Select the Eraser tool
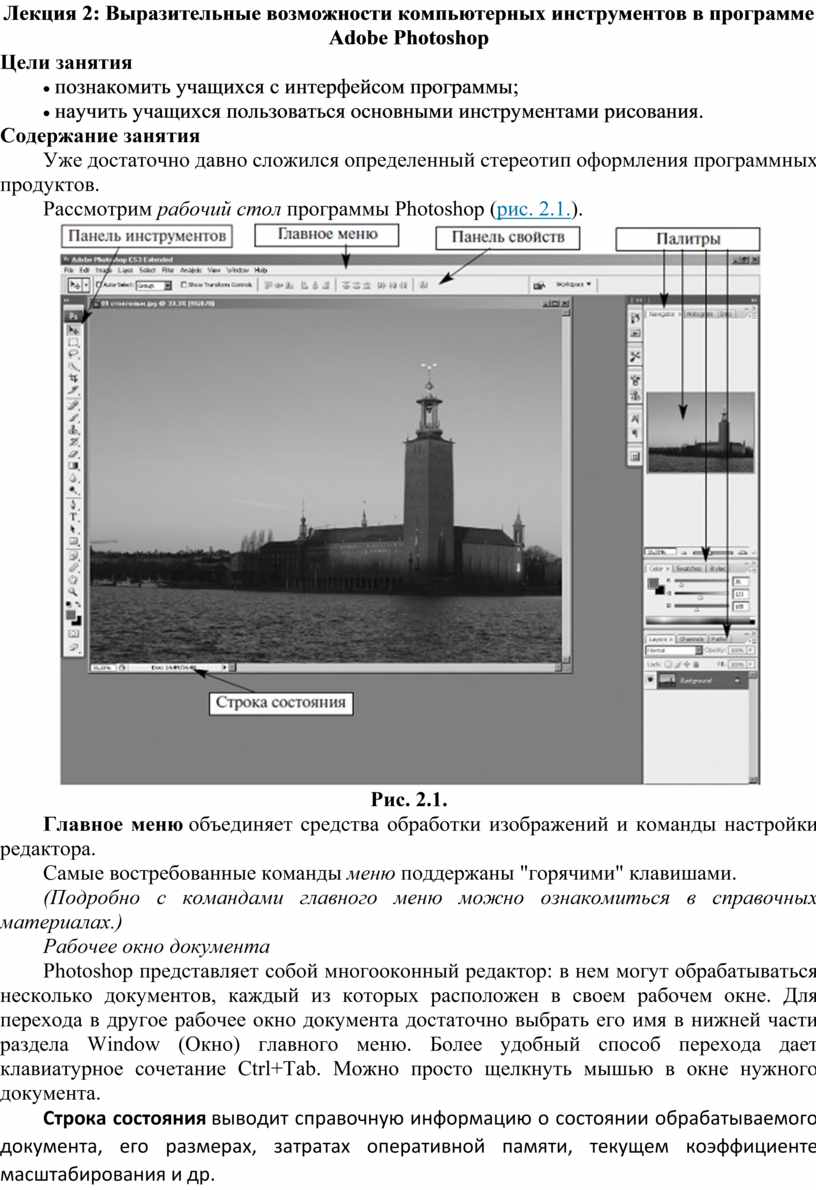Image resolution: width=816 pixels, height=1190 pixels. (74, 453)
